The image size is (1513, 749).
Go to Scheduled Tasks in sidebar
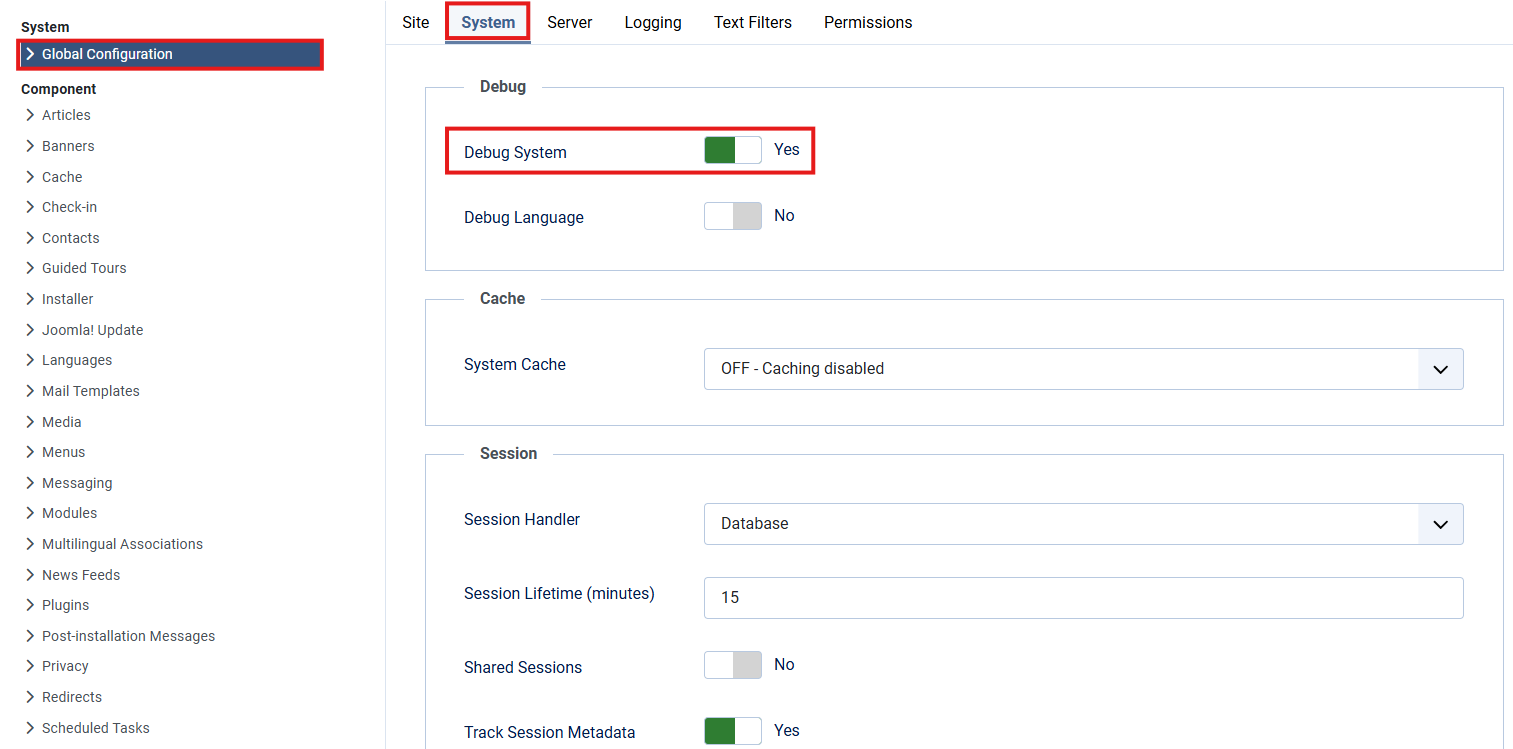click(95, 728)
